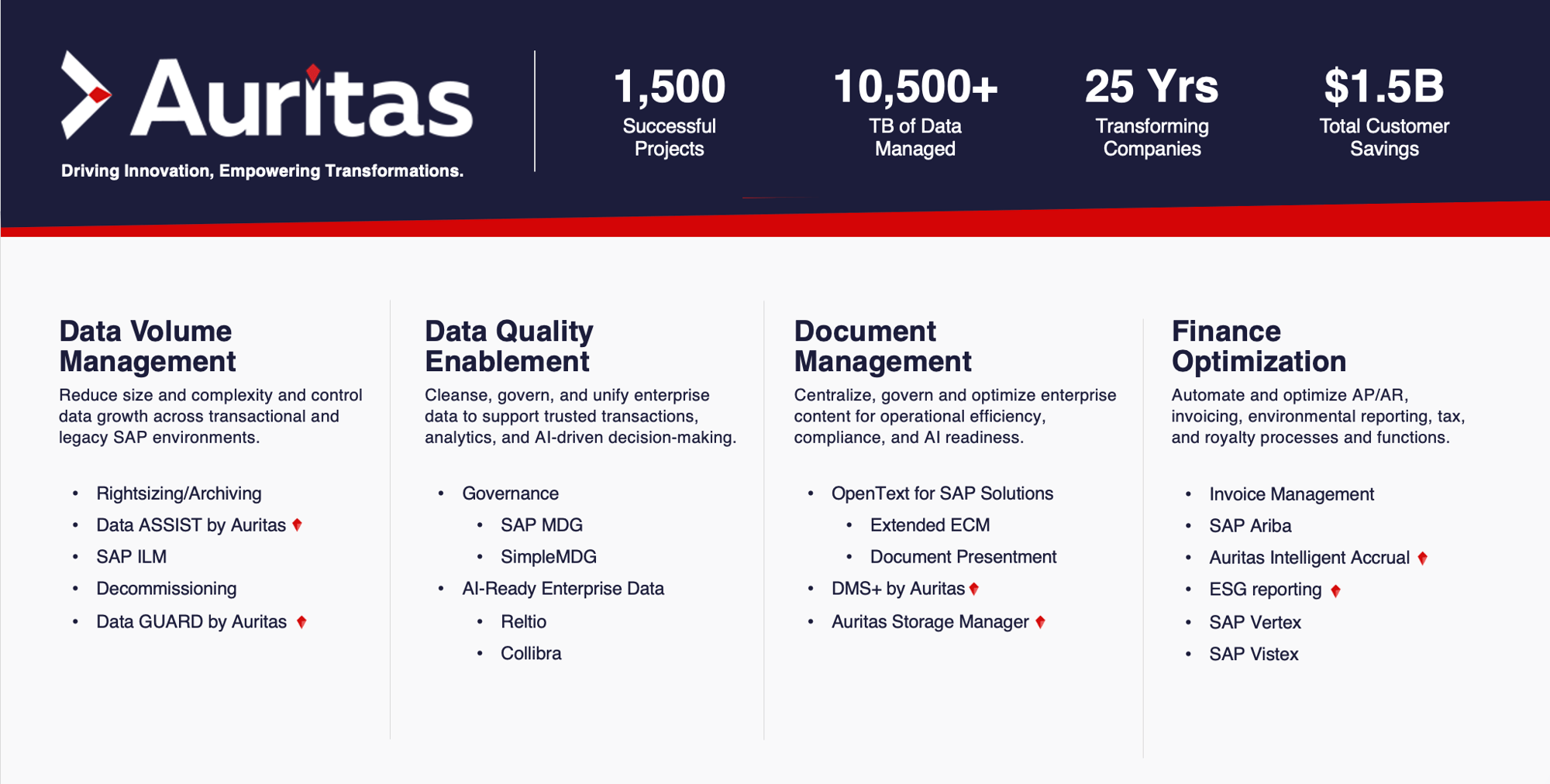
Task: Click the description starting 'Automate and optimize AP/AR'
Action: (x=1318, y=416)
